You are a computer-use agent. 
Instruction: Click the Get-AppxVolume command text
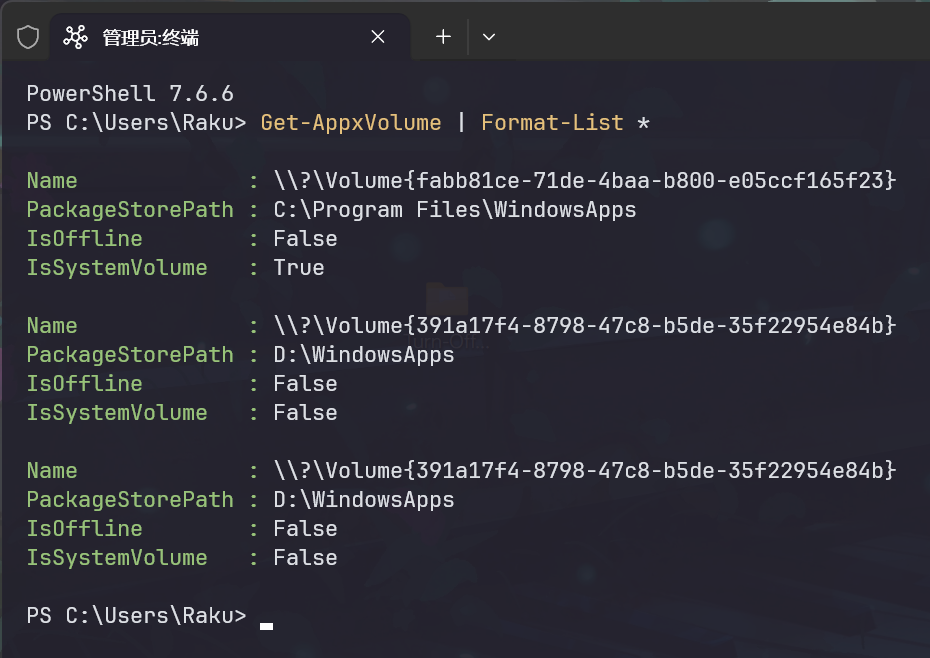(x=351, y=123)
